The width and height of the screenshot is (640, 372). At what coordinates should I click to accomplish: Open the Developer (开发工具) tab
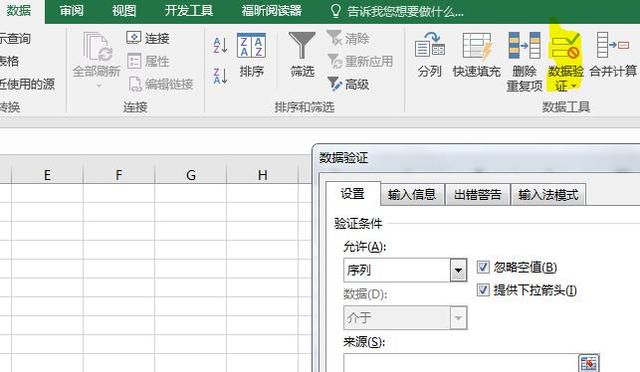(189, 11)
